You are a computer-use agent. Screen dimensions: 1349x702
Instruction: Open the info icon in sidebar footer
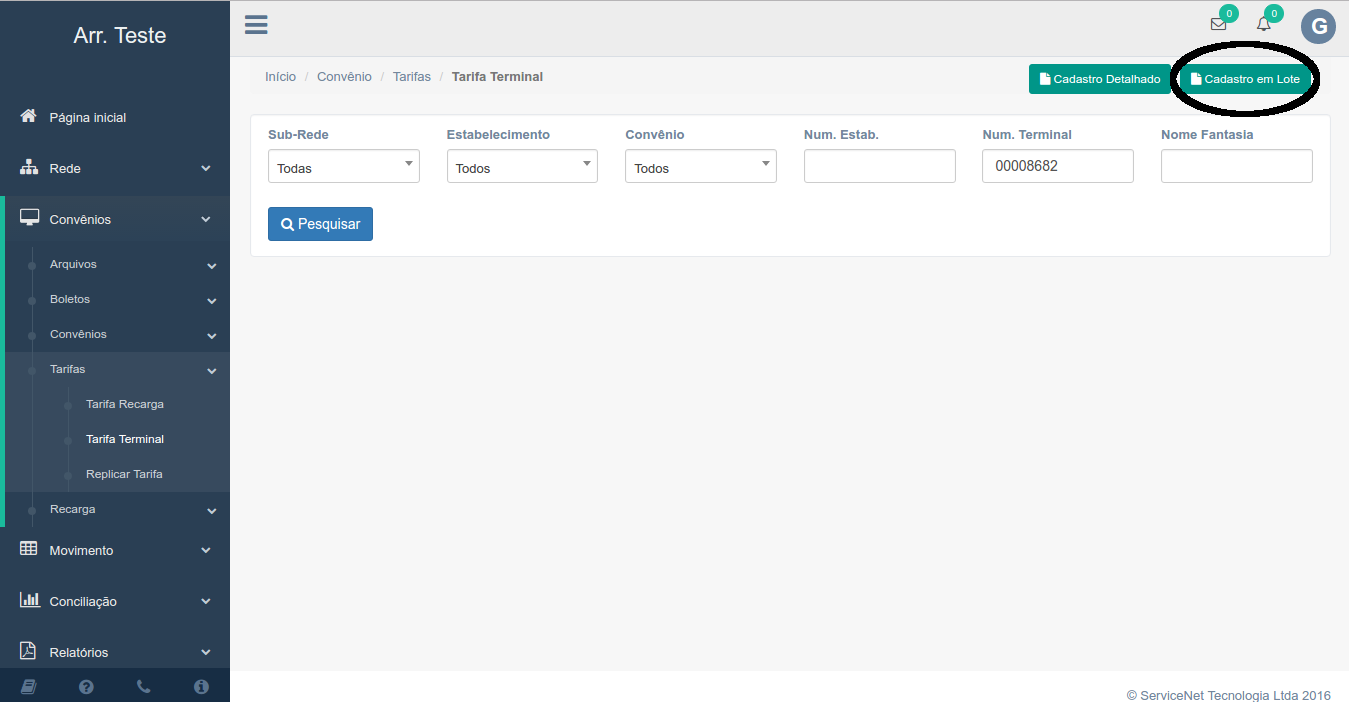[x=201, y=687]
